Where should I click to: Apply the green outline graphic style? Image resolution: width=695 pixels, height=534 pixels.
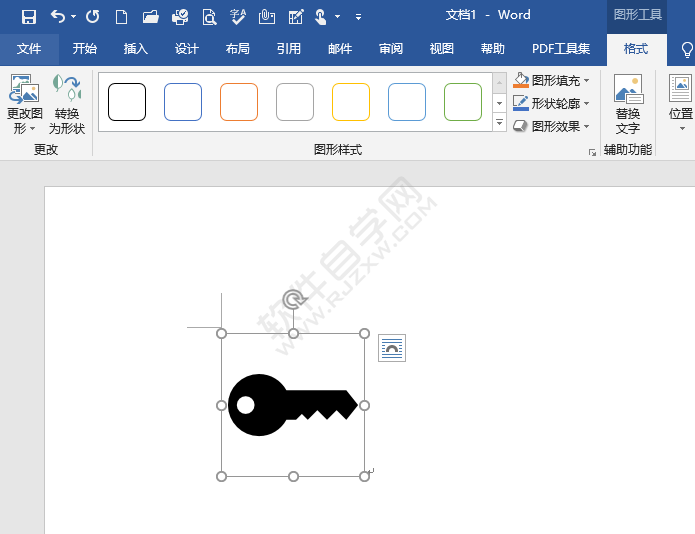463,102
